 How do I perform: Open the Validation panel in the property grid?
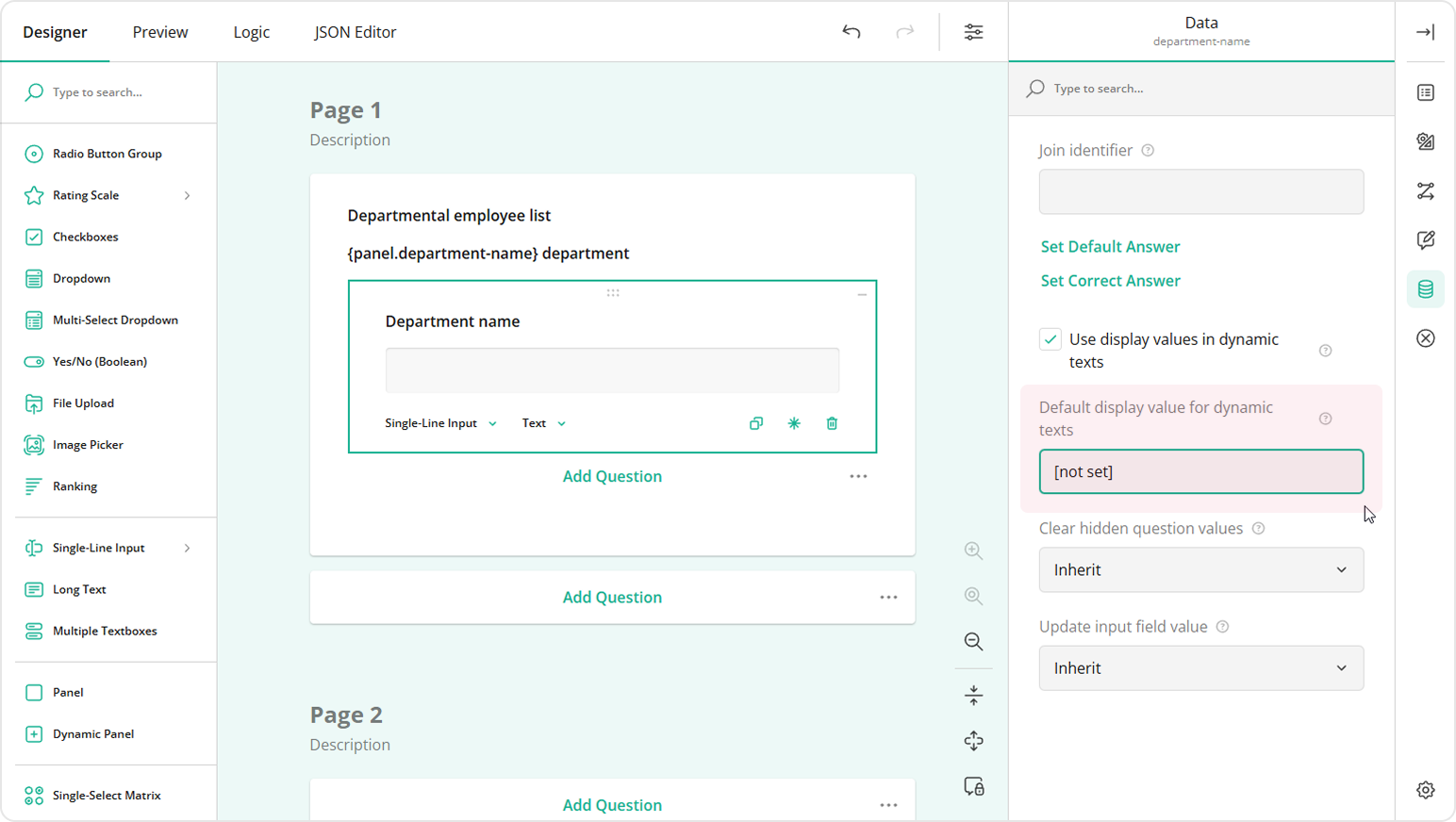(1425, 337)
